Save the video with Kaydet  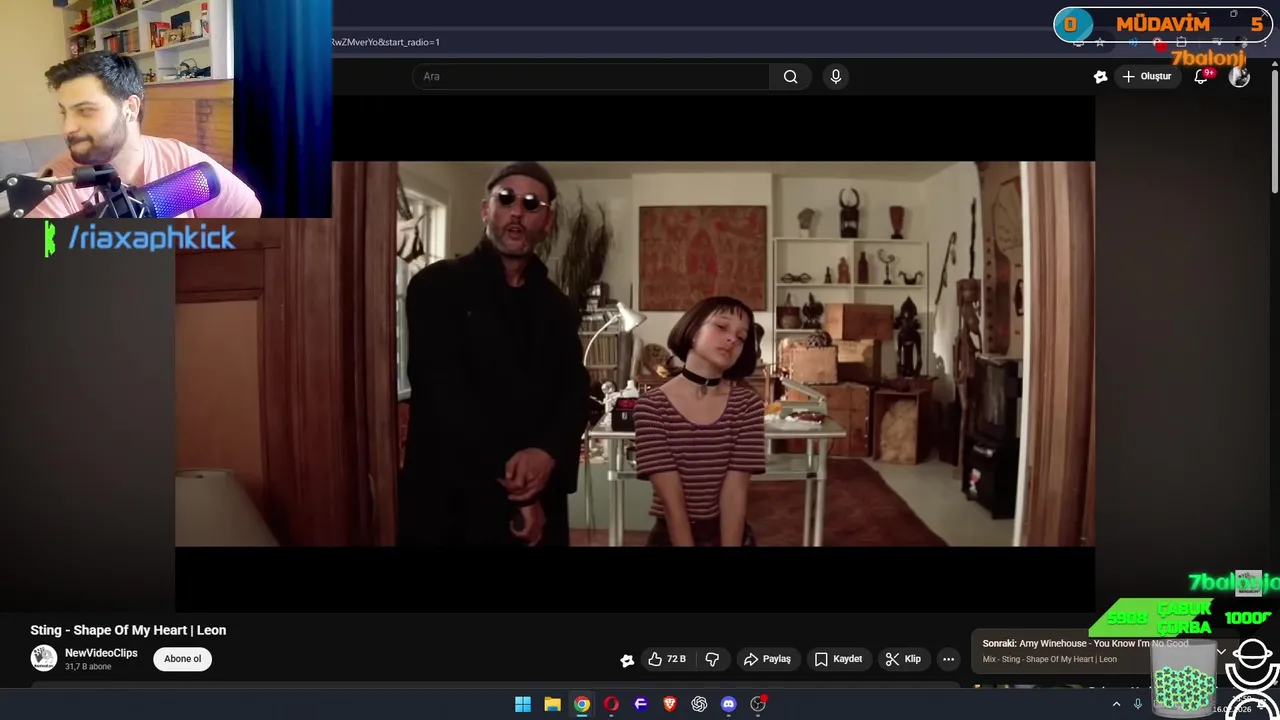[x=838, y=659]
